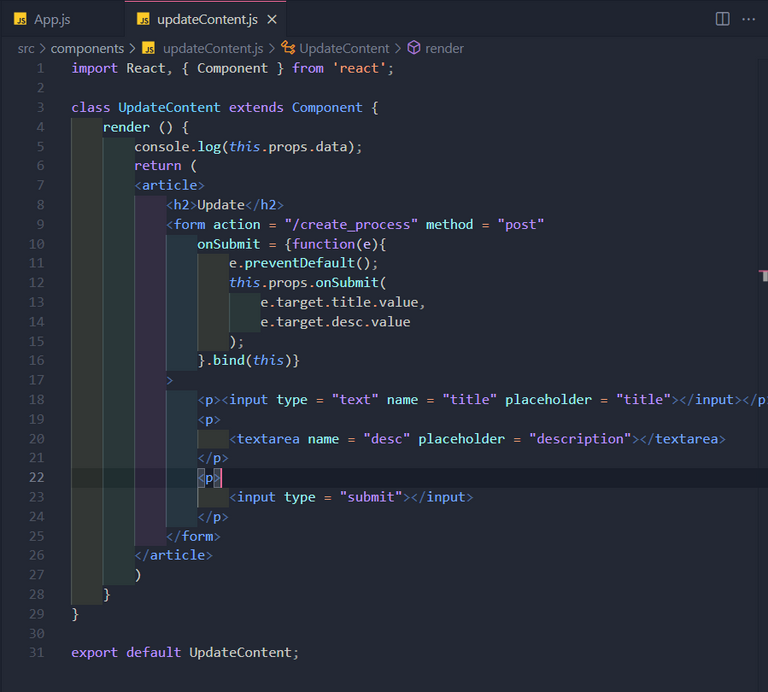Close the updateContent.js tab
This screenshot has height=692, width=768.
tap(272, 20)
